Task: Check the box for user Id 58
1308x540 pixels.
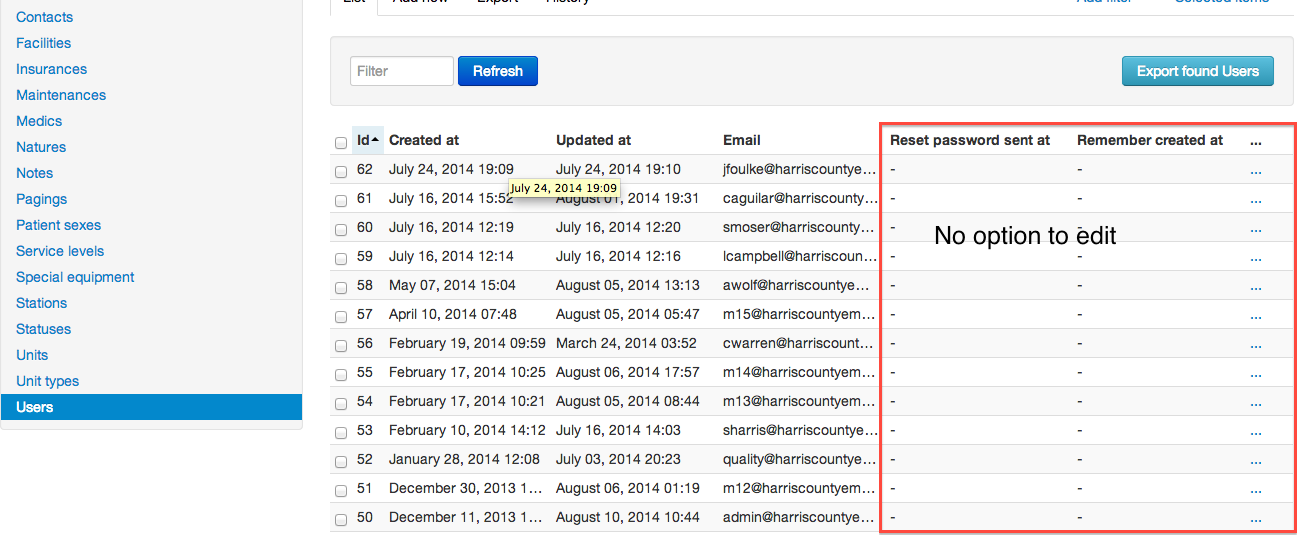Action: click(x=341, y=288)
